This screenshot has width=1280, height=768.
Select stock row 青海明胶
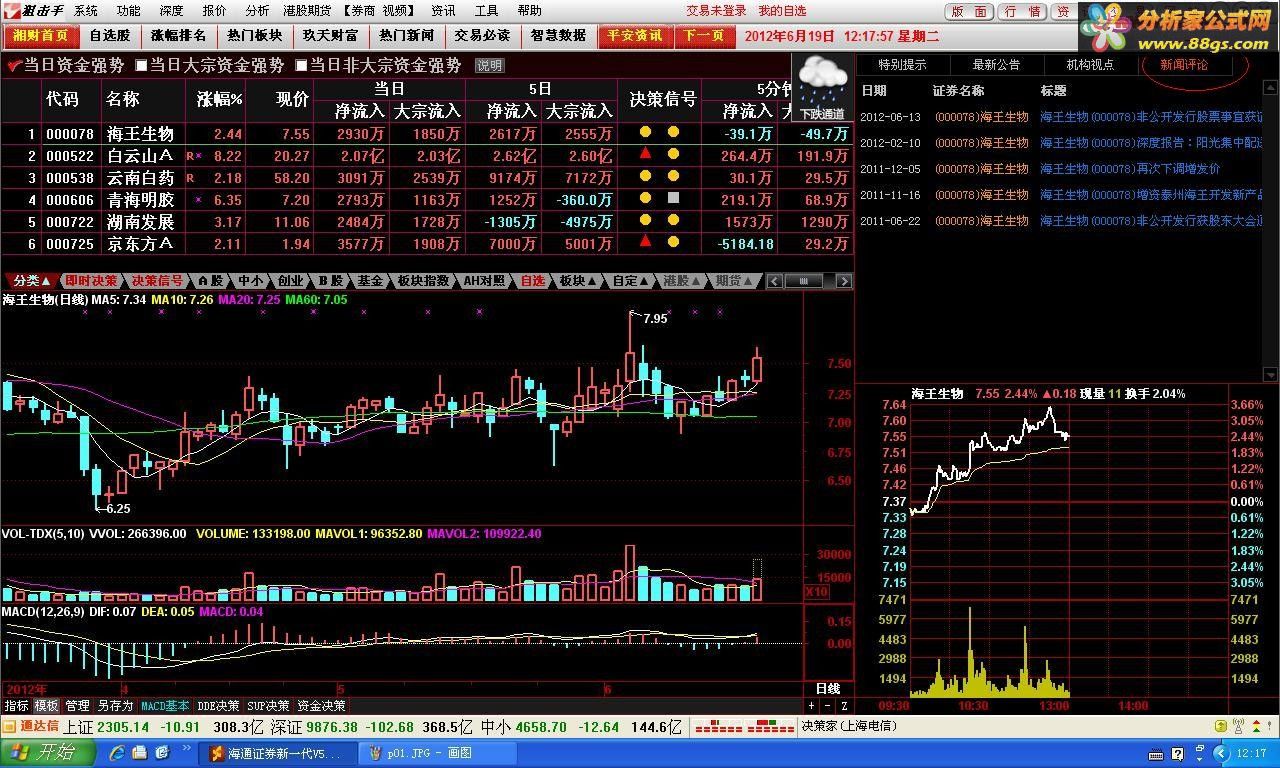click(427, 199)
